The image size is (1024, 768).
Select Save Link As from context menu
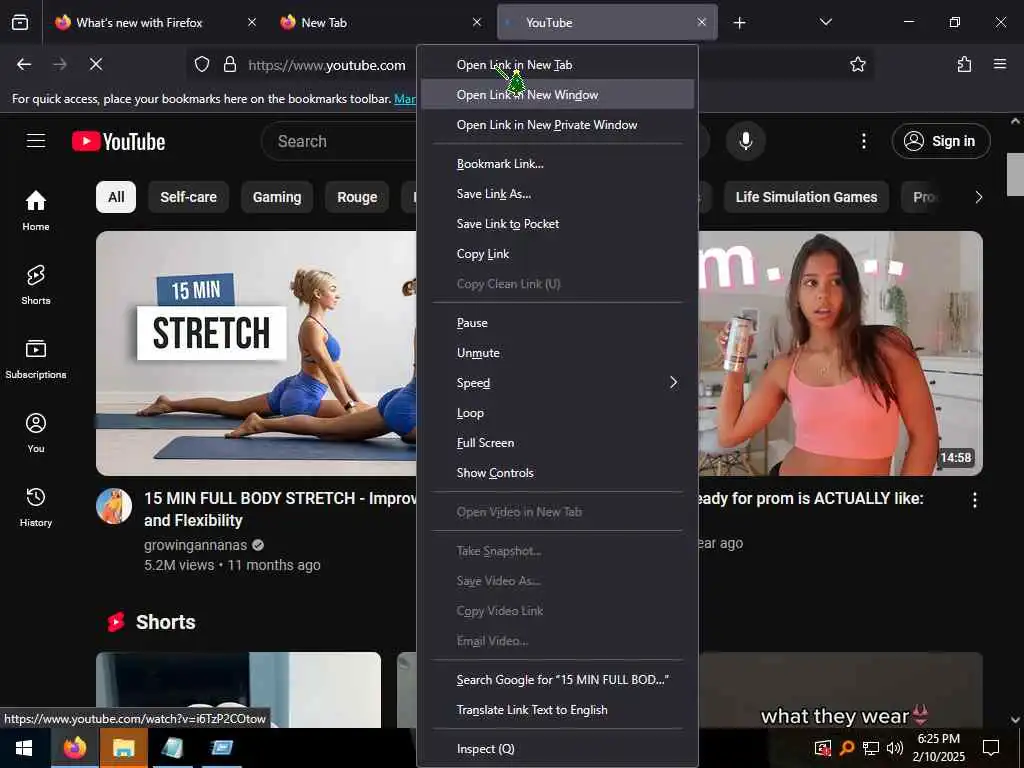pos(557,194)
